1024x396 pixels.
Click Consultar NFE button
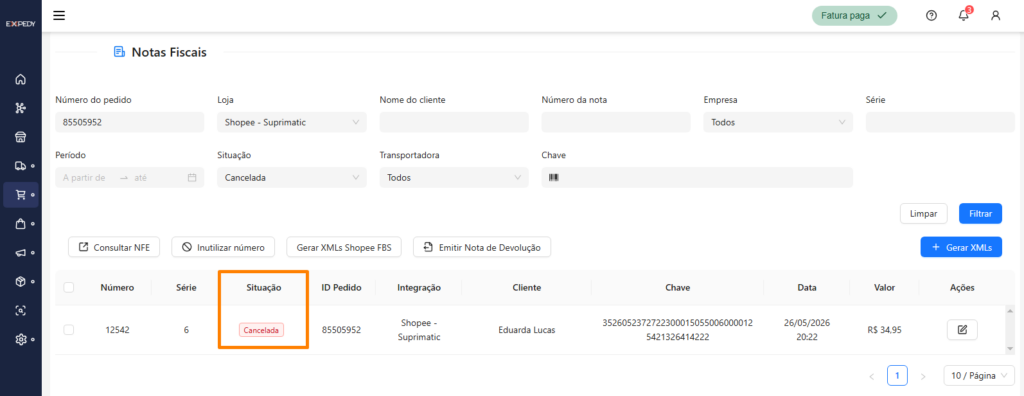click(x=114, y=248)
